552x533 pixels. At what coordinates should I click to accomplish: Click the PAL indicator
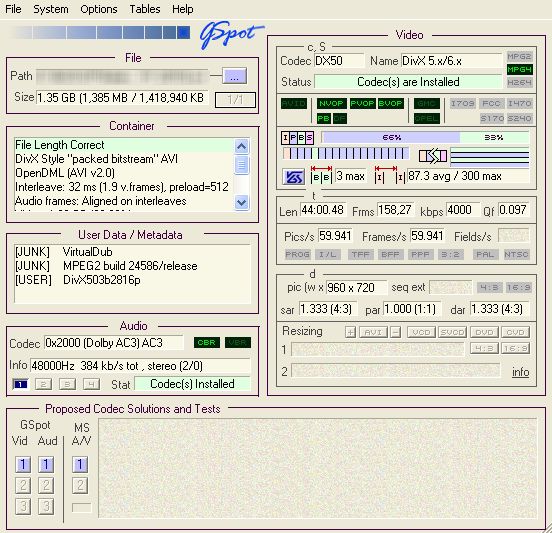click(485, 254)
